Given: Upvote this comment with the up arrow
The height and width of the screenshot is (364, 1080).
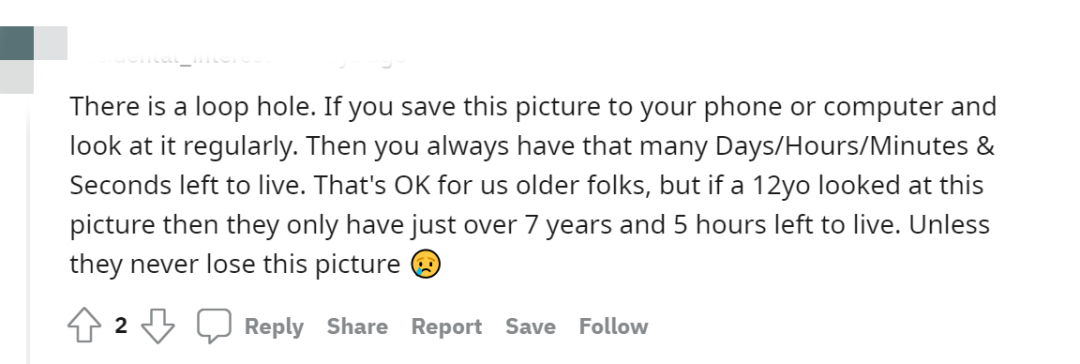Looking at the screenshot, I should pyautogui.click(x=84, y=325).
